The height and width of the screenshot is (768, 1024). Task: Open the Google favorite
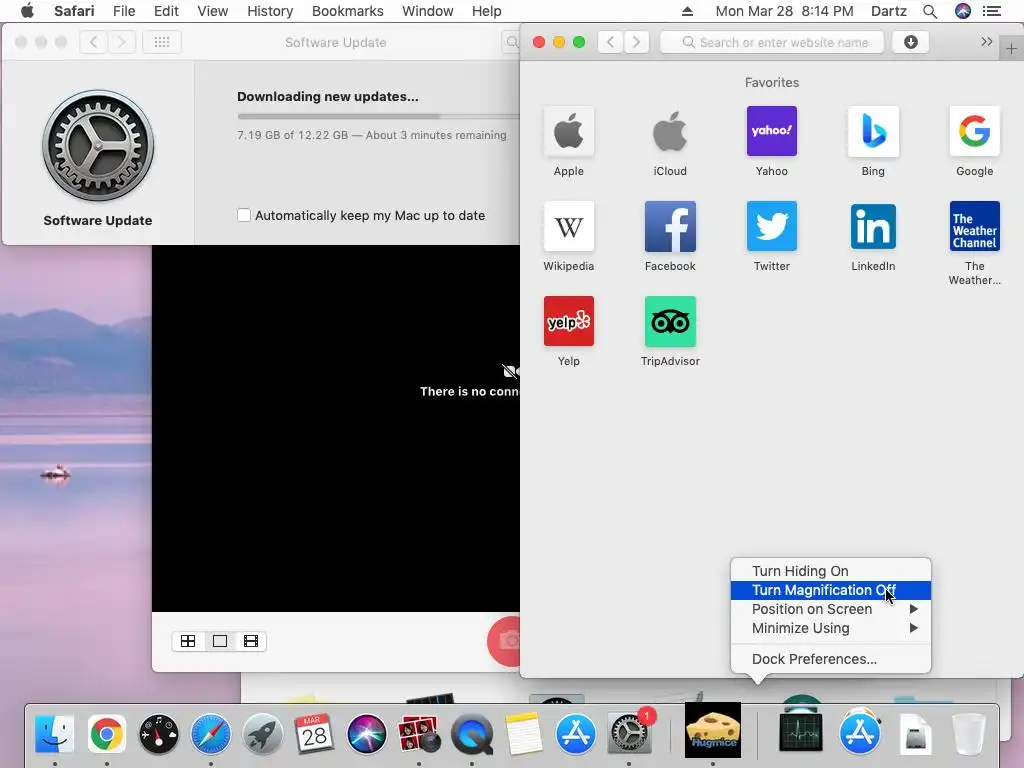coord(974,131)
